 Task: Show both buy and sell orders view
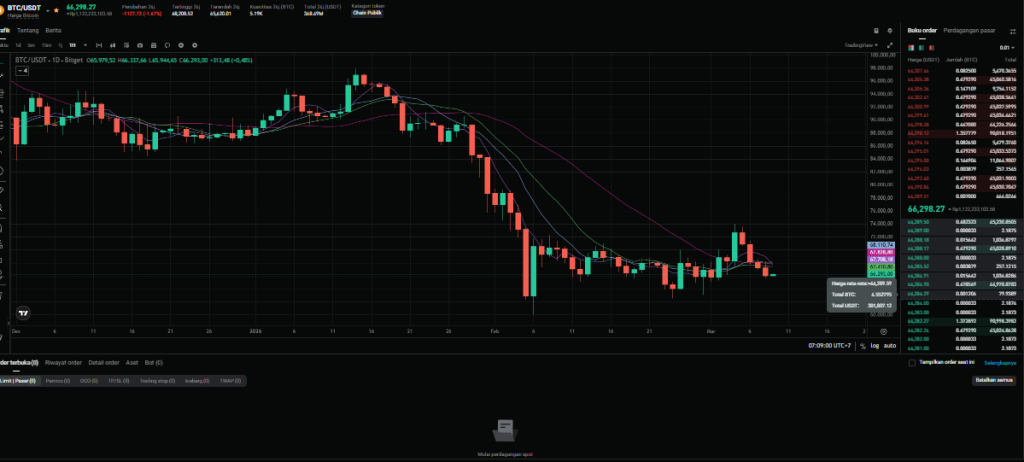[911, 48]
